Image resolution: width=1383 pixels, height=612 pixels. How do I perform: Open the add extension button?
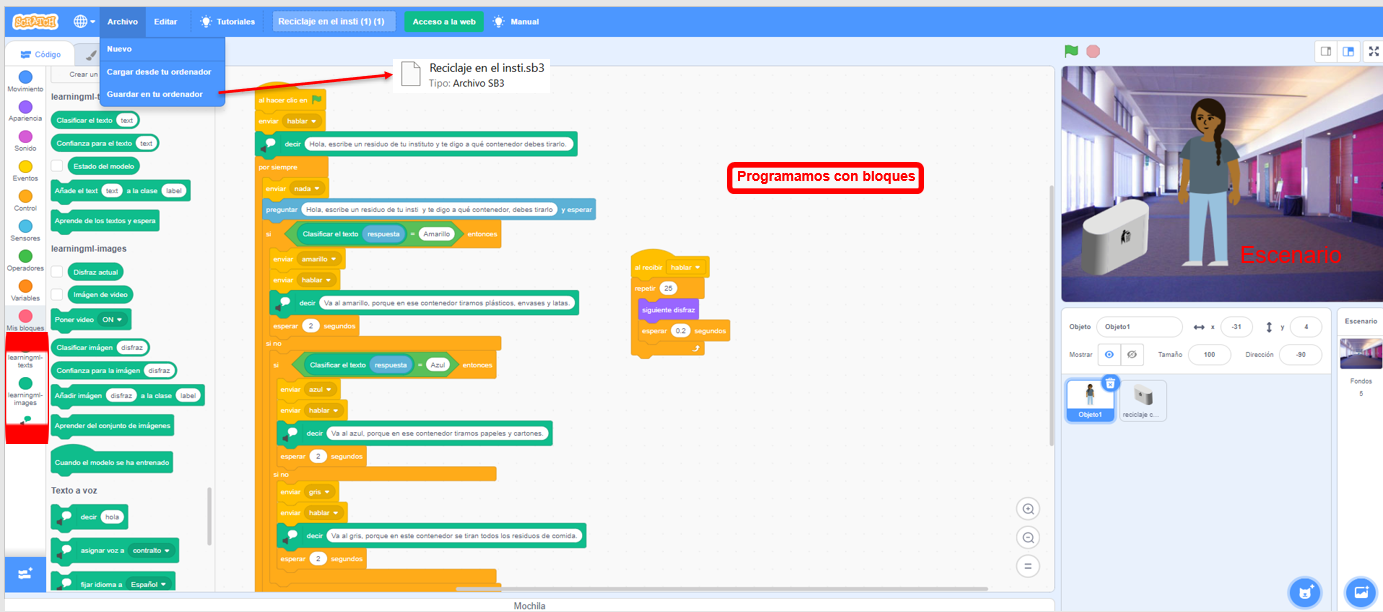[25, 574]
